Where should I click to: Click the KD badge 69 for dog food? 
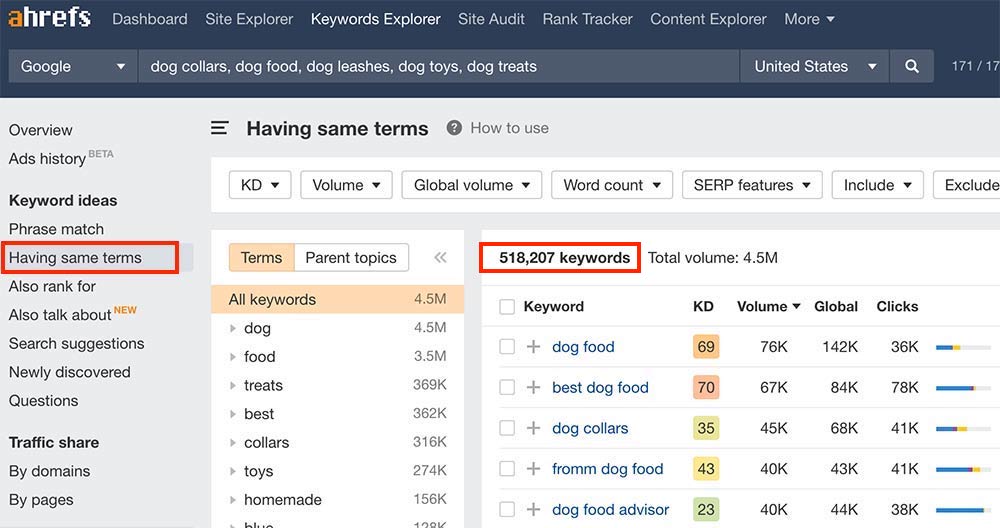706,347
